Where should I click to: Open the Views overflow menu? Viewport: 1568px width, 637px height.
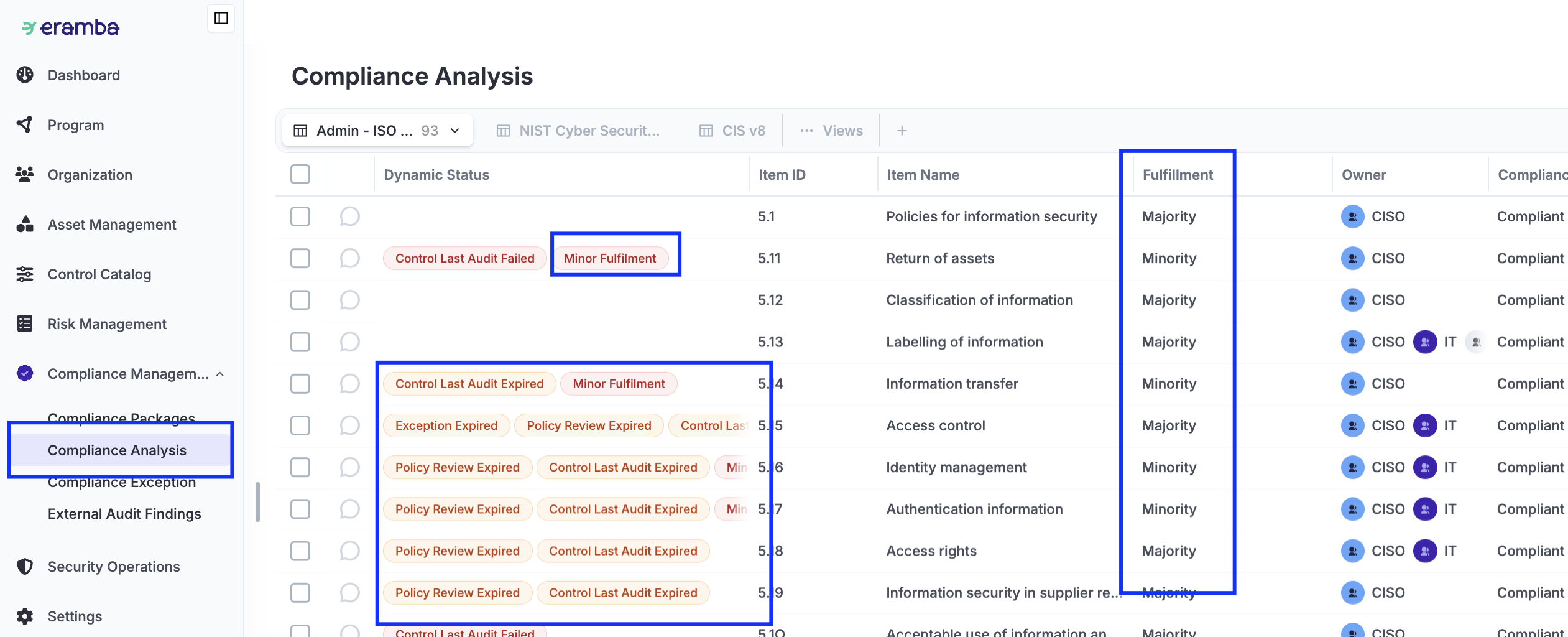pyautogui.click(x=832, y=131)
